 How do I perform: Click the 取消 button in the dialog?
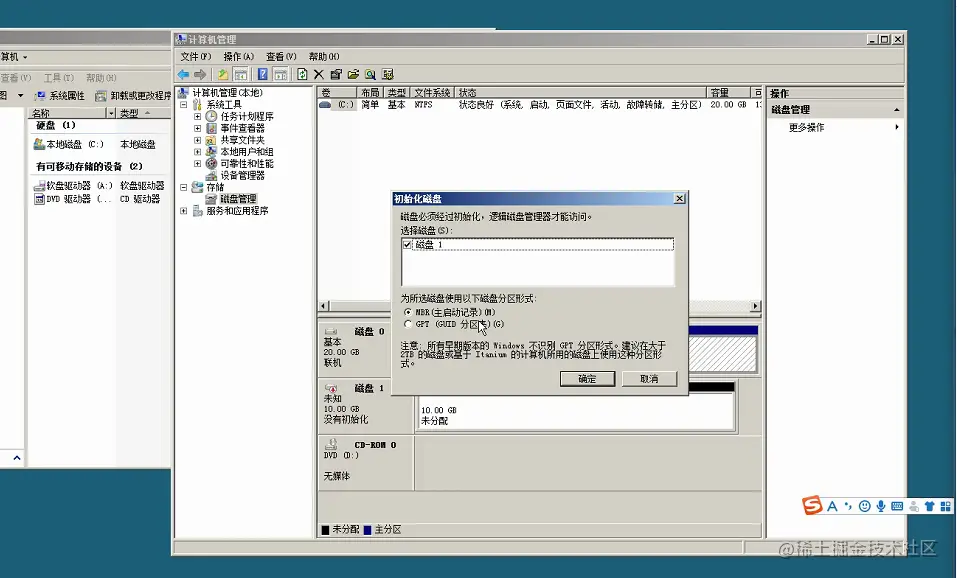click(649, 379)
